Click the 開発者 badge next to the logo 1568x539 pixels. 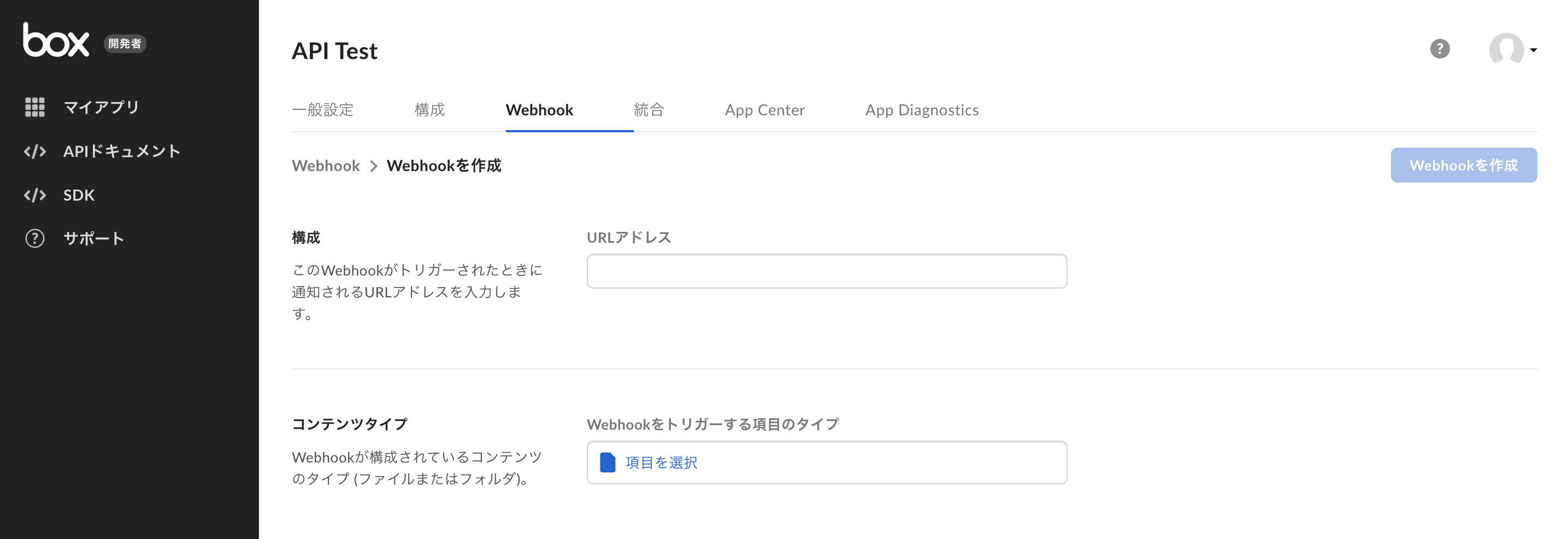[x=126, y=43]
